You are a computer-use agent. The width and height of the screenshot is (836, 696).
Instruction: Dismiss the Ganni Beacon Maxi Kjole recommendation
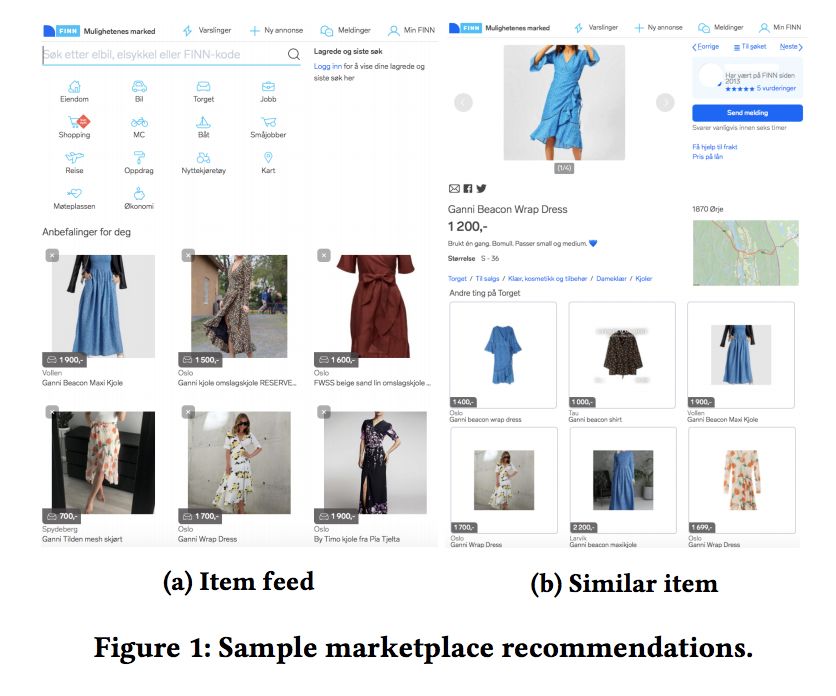(52, 255)
